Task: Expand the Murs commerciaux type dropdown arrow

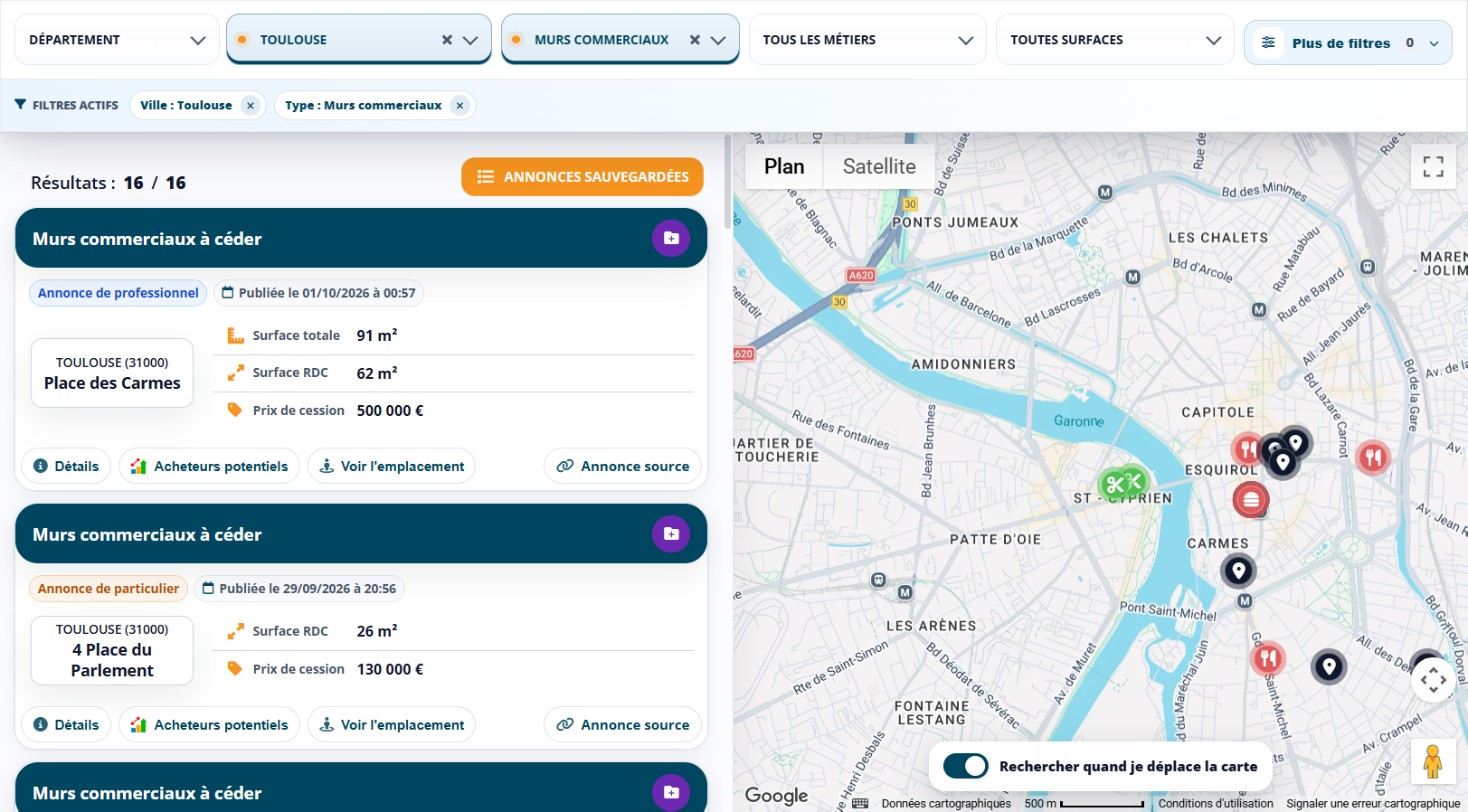Action: coord(717,40)
